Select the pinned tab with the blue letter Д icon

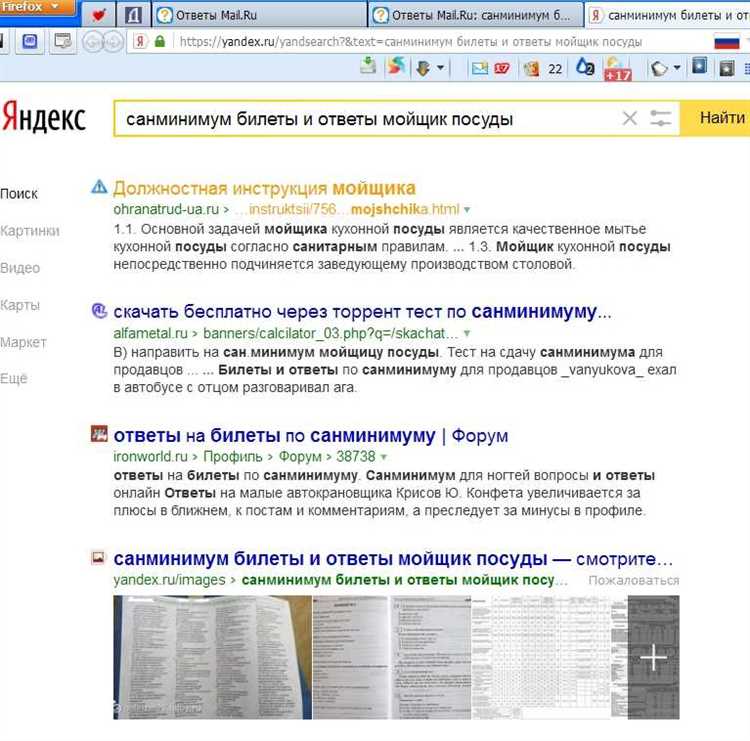(133, 15)
